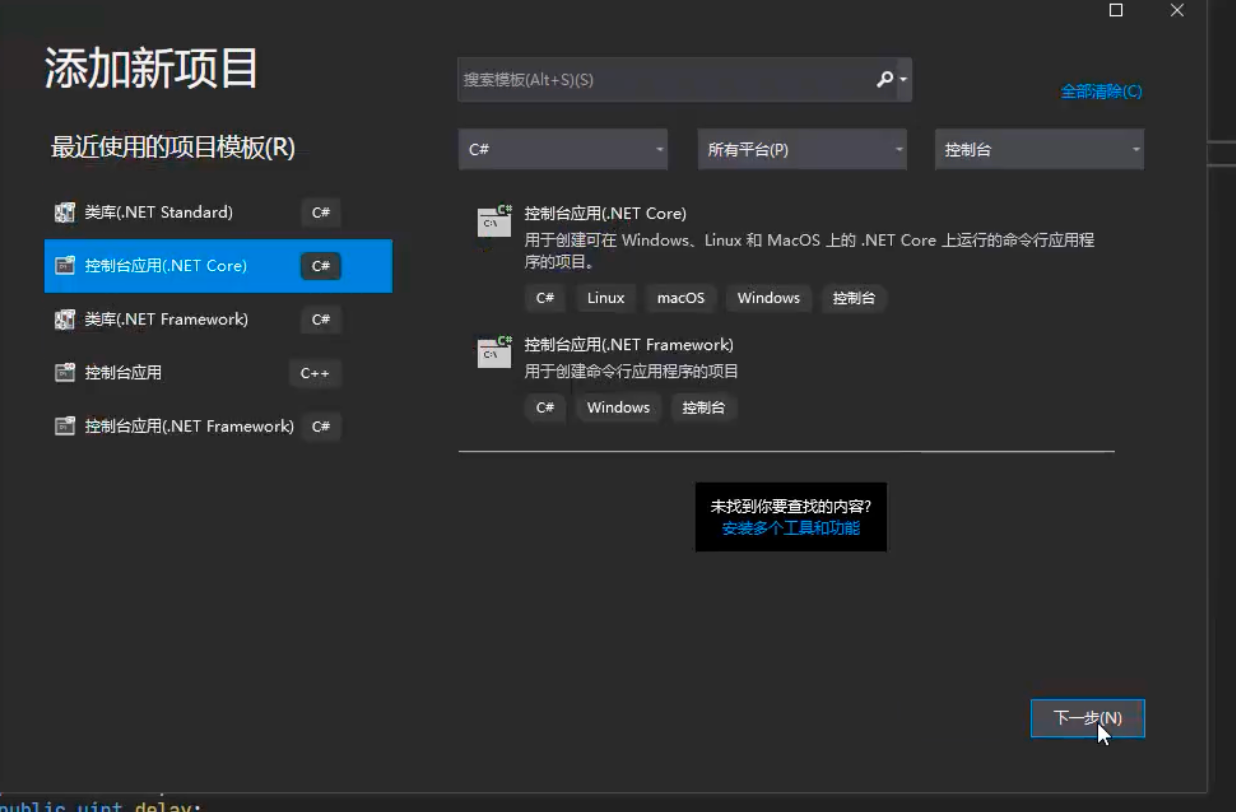Select recent C++ 控制台应用 template

(218, 373)
